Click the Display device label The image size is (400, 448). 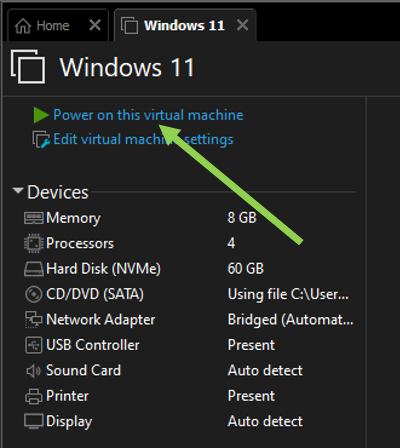pyautogui.click(x=69, y=422)
